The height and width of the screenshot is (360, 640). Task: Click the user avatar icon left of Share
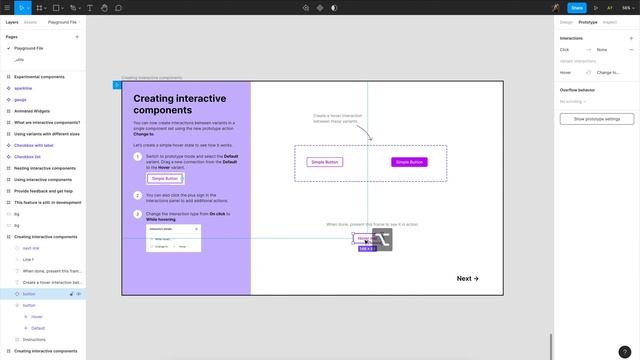click(x=556, y=8)
